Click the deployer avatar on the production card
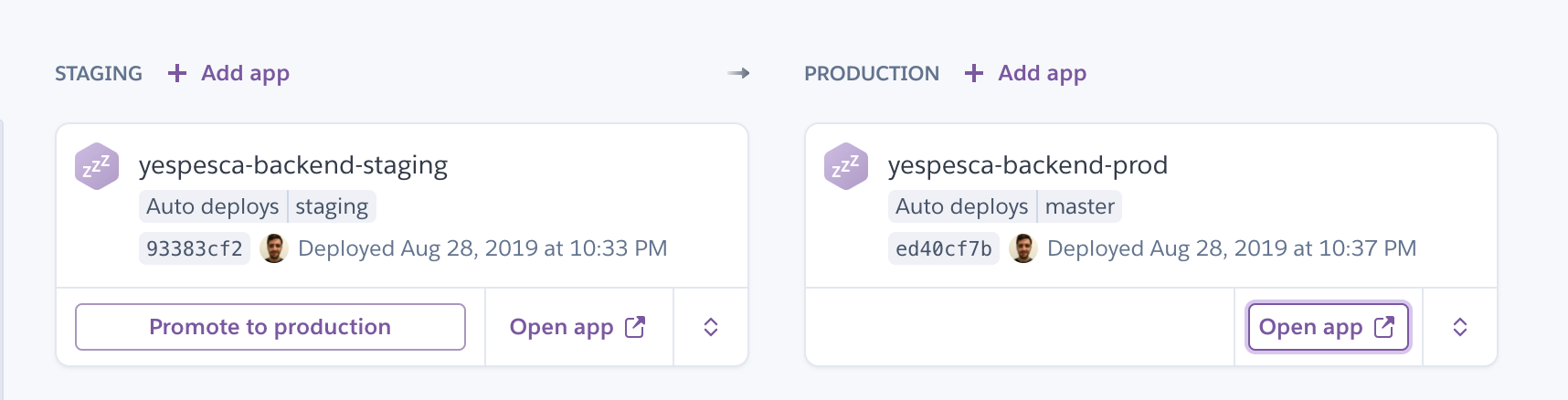This screenshot has width=1568, height=400. [x=1023, y=248]
